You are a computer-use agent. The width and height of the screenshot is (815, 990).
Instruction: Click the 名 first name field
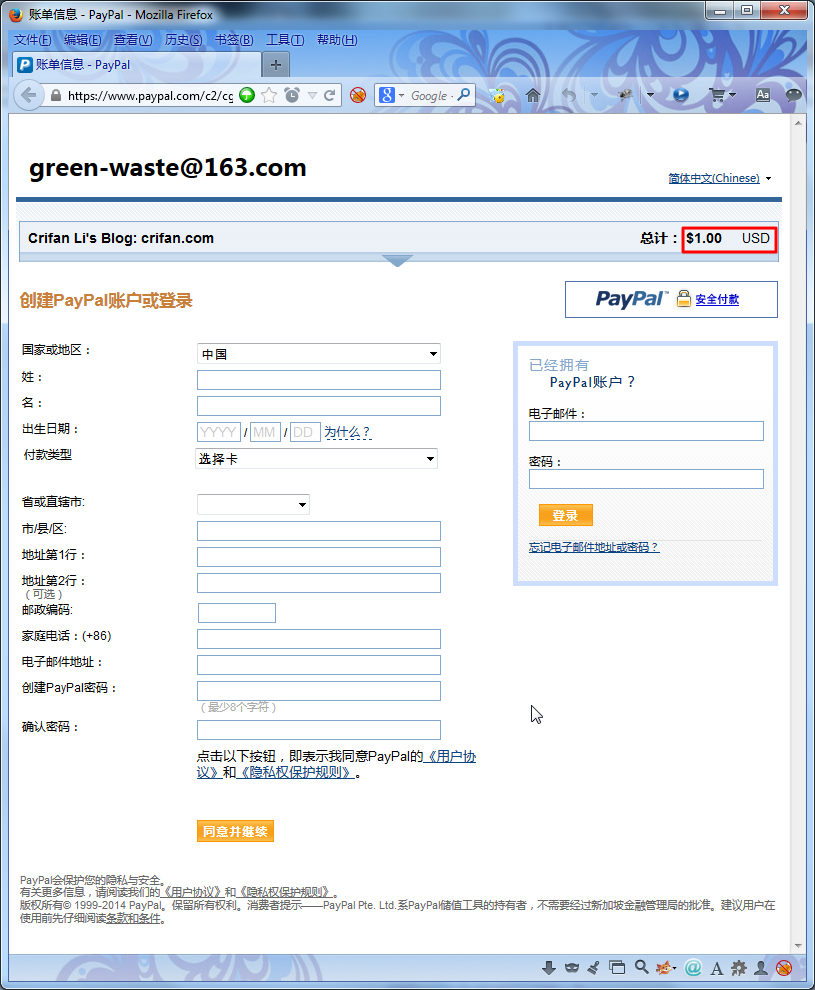pyautogui.click(x=319, y=406)
